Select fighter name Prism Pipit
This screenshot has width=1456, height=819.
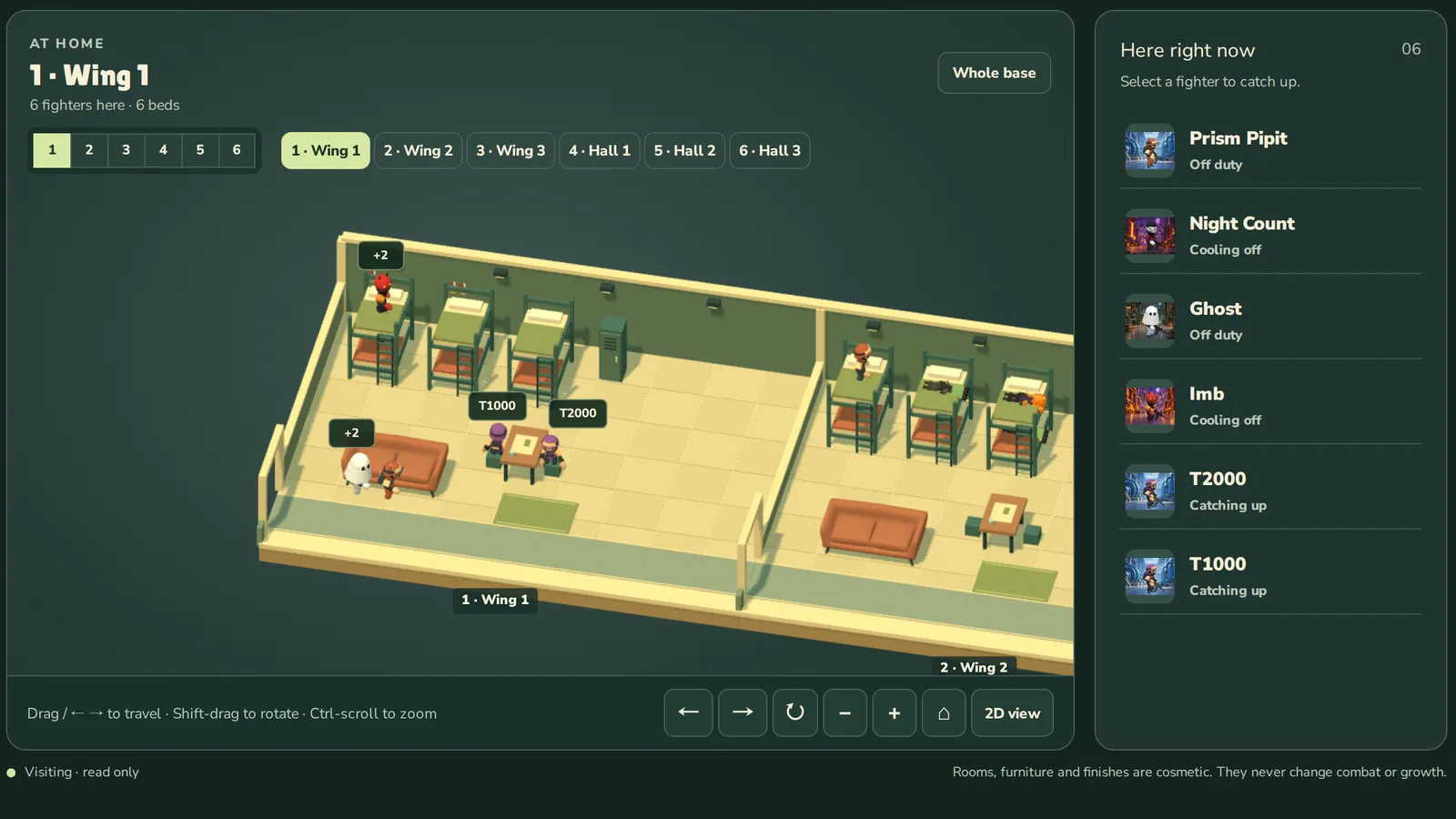point(1238,138)
